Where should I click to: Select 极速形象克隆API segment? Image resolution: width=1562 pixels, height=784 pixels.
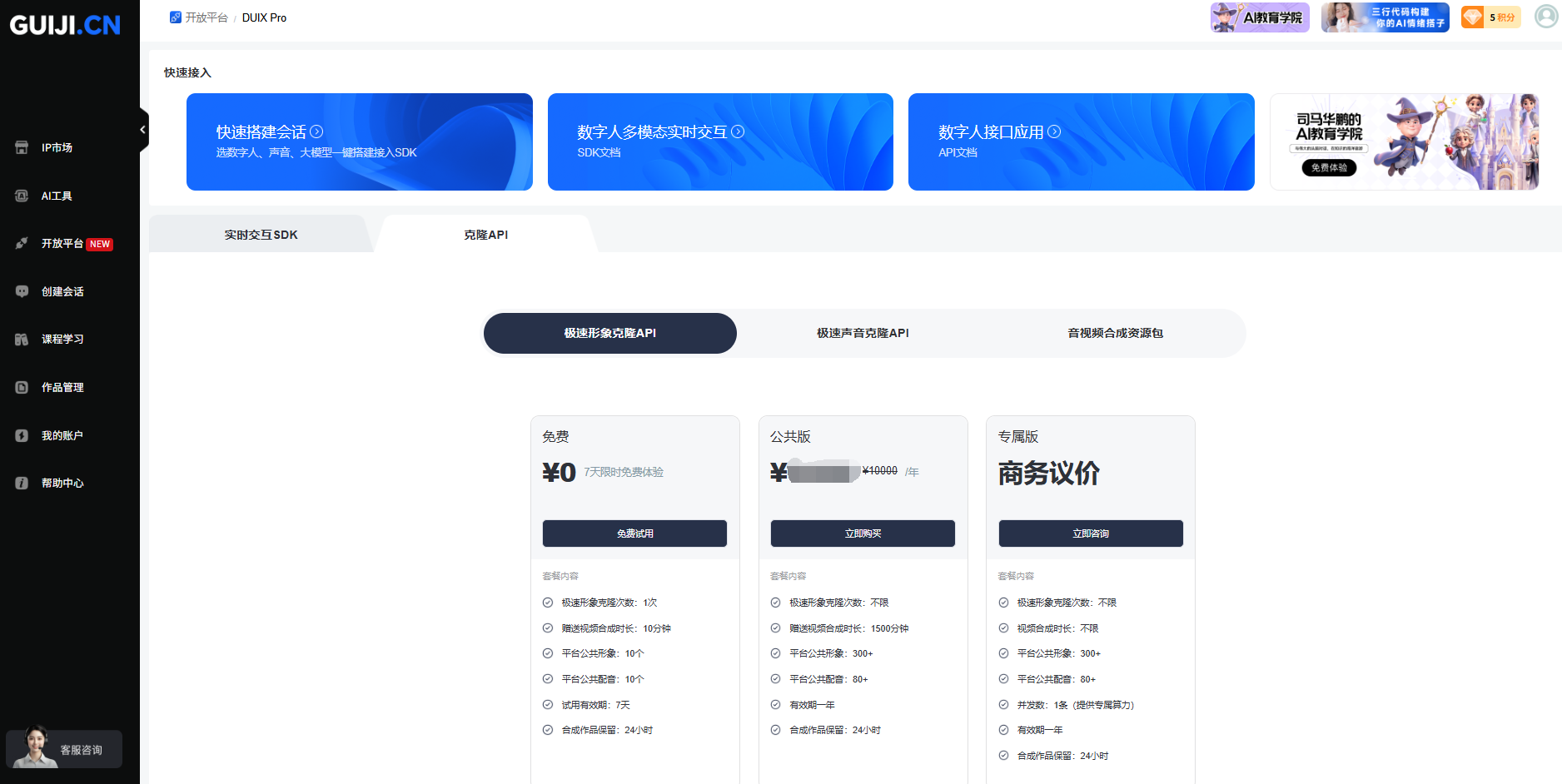pyautogui.click(x=610, y=333)
